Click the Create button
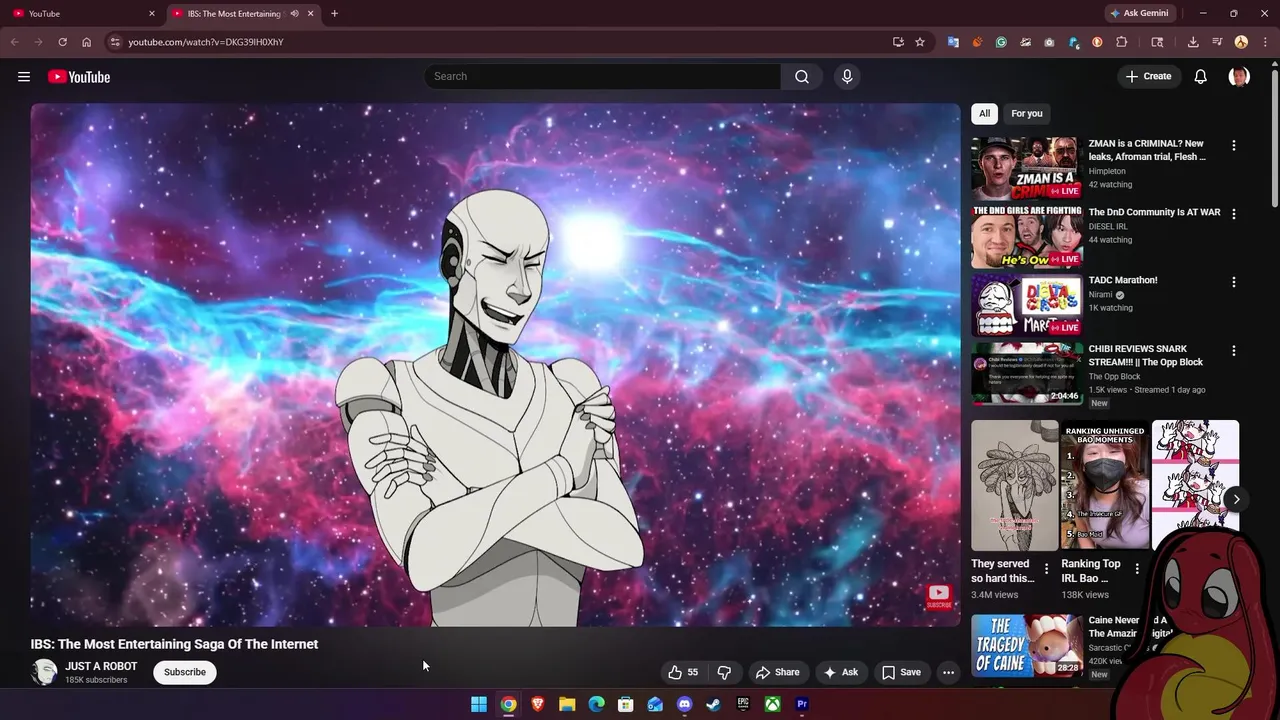This screenshot has width=1280, height=720. click(1149, 77)
